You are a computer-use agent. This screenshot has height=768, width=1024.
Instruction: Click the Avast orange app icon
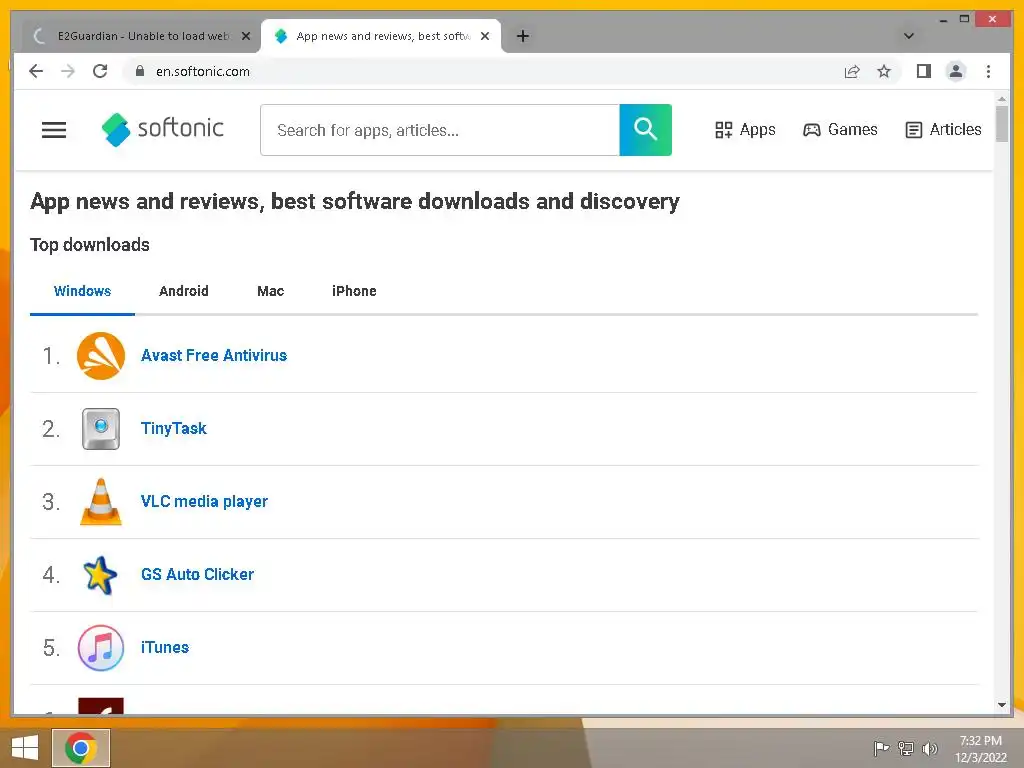click(x=101, y=356)
